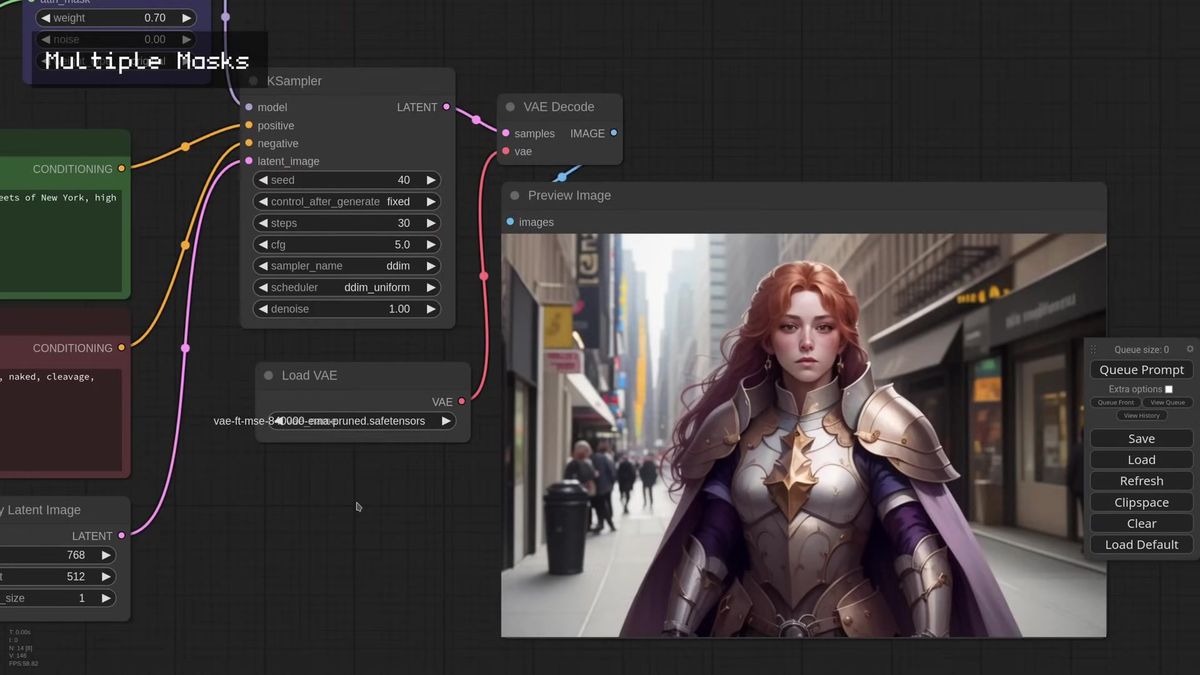Click the LATENT output port on KSampler

tap(446, 107)
